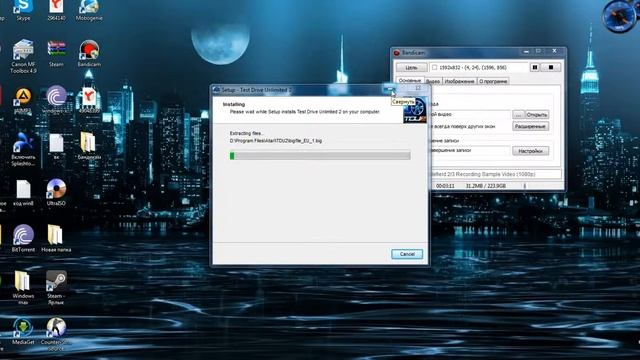Click the Bandicam sample video banner
Screen dimensions: 640x360
[496, 174]
